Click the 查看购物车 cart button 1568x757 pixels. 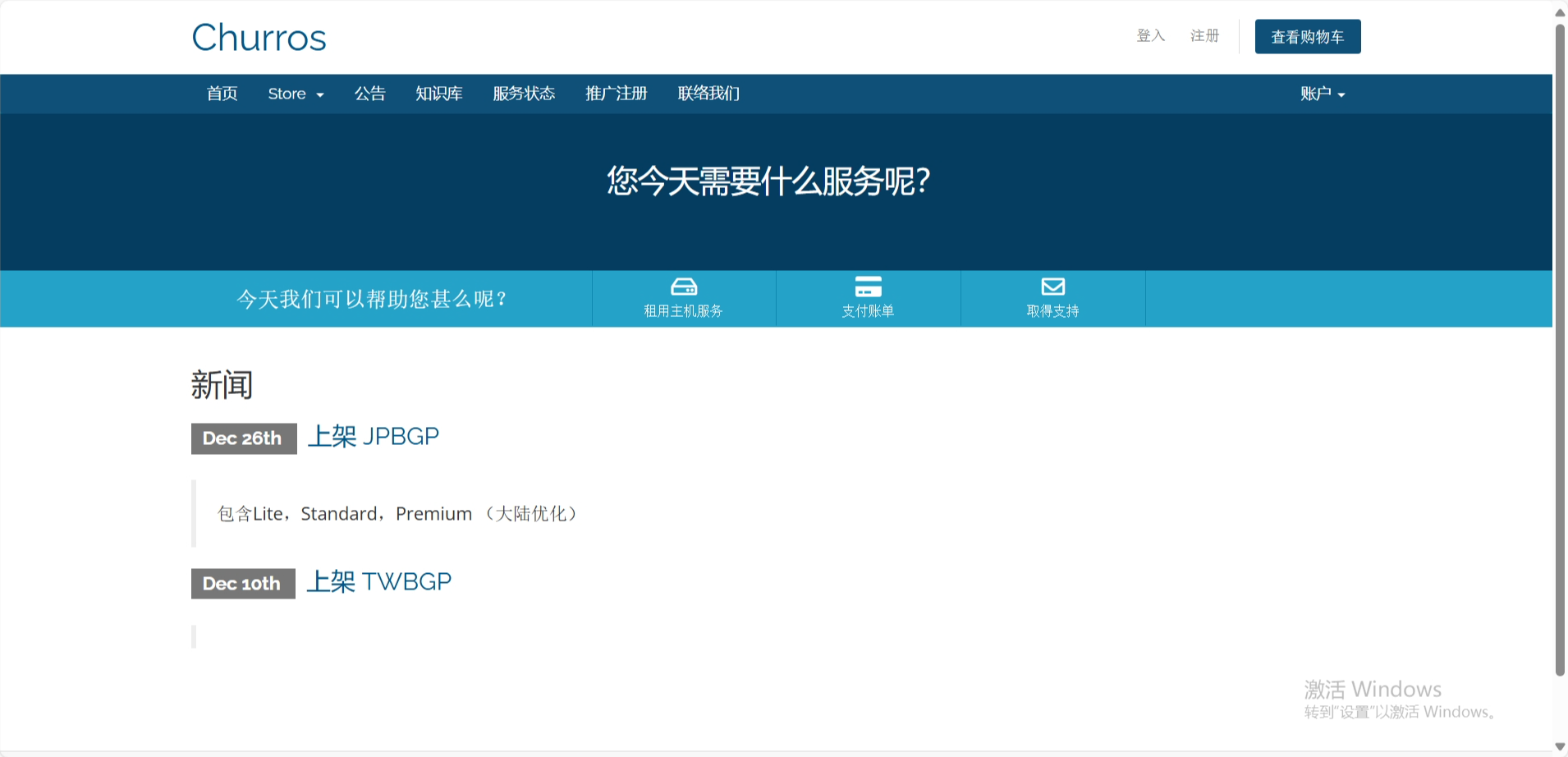(1307, 36)
